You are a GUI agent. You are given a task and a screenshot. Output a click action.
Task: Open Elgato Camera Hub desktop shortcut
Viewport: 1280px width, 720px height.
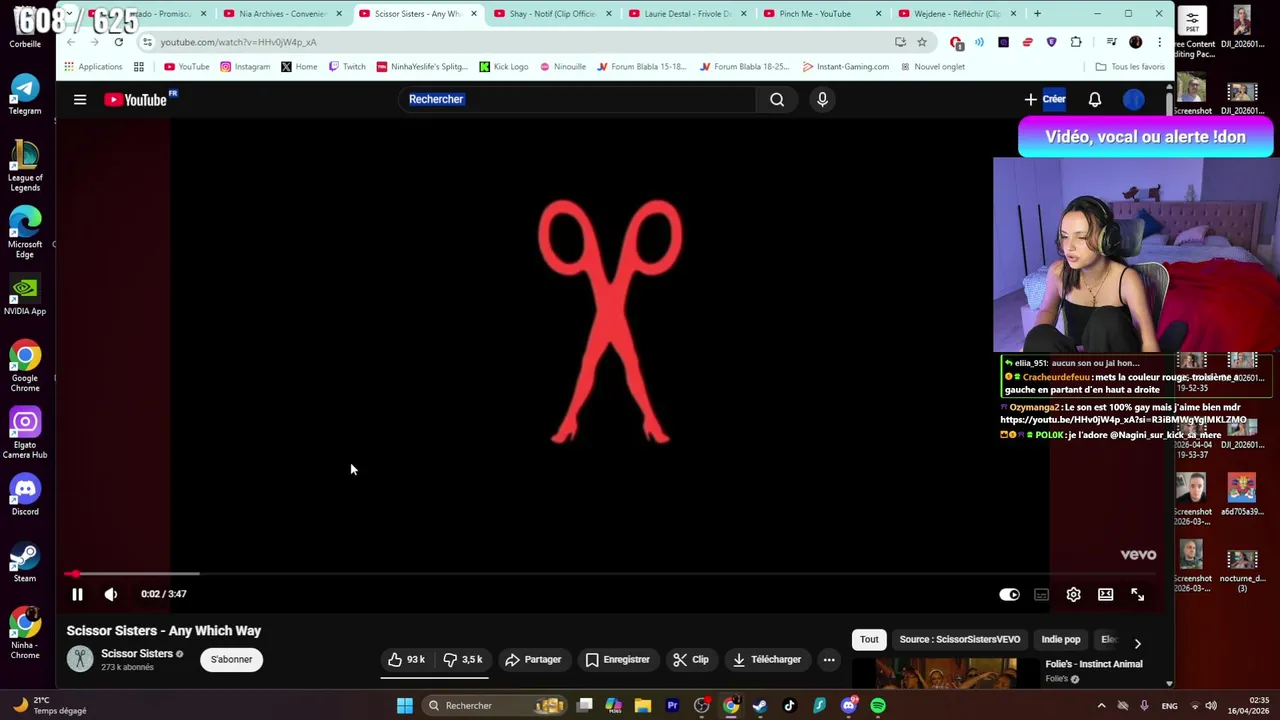(25, 433)
